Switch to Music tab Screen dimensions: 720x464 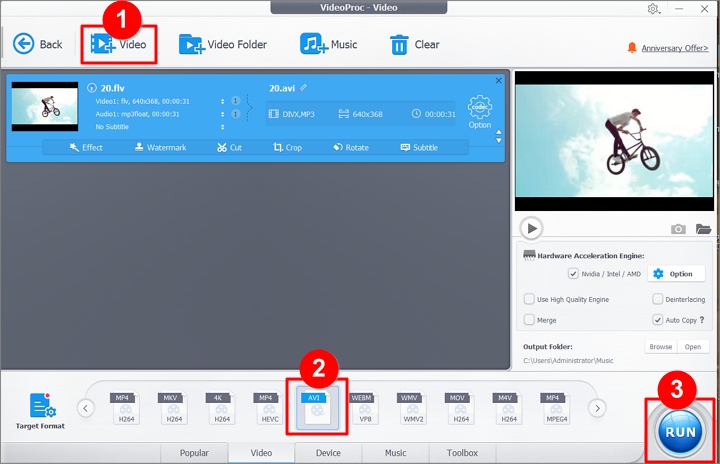coord(395,453)
